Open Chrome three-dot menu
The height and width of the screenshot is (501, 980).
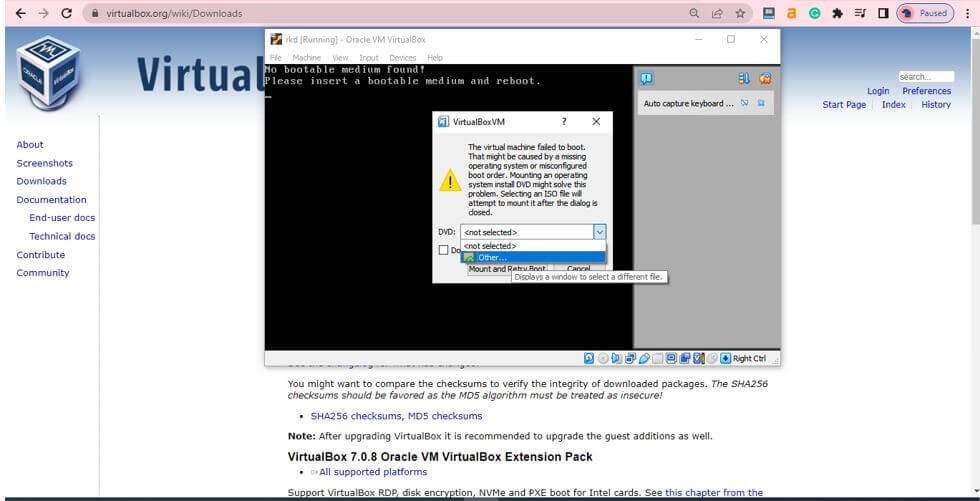tap(968, 13)
